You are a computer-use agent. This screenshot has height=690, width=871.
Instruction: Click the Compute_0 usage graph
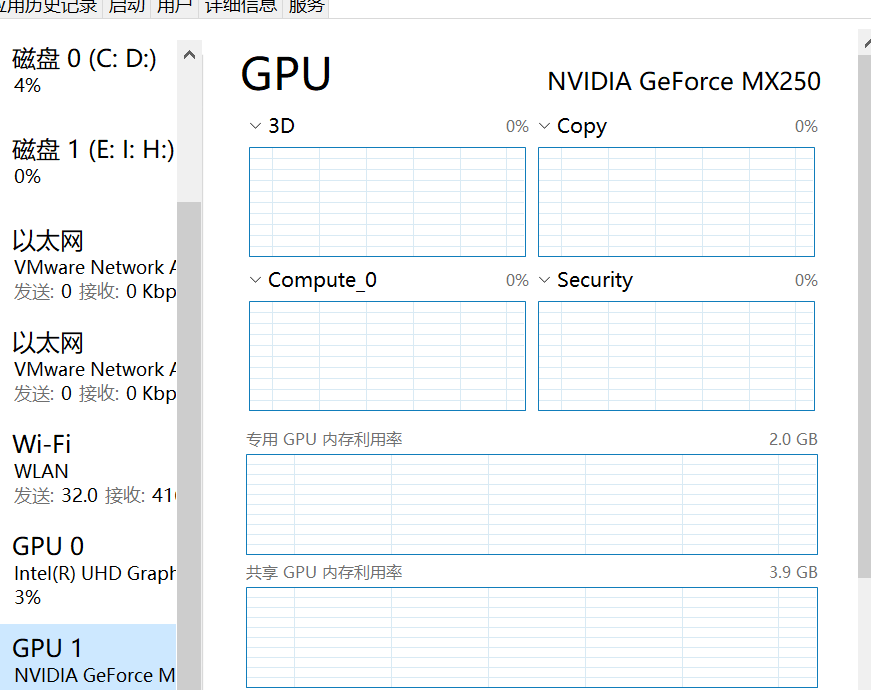[387, 356]
